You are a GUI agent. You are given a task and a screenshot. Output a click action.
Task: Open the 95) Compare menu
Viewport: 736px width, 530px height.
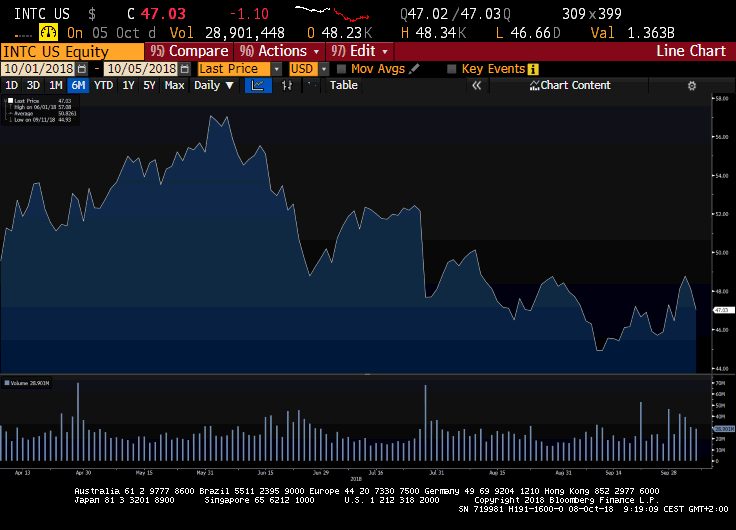[x=189, y=51]
